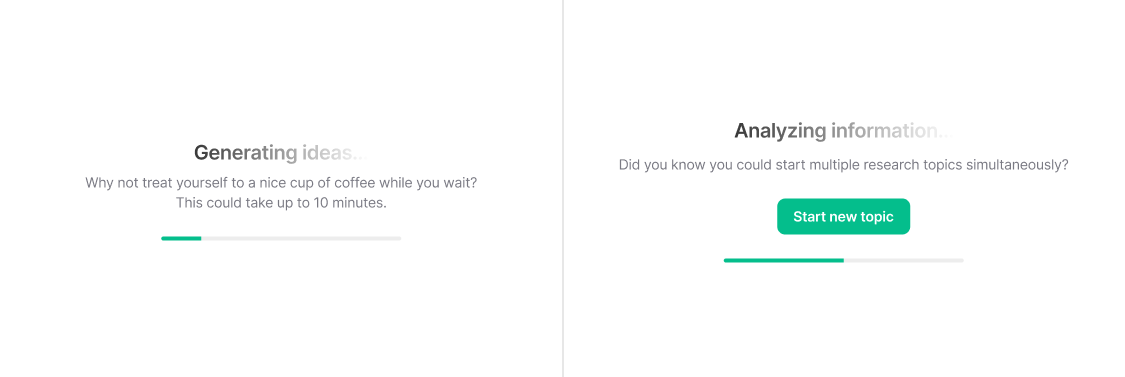This screenshot has width=1125, height=377.
Task: Click the Analyzing information heading text
Action: click(x=844, y=131)
